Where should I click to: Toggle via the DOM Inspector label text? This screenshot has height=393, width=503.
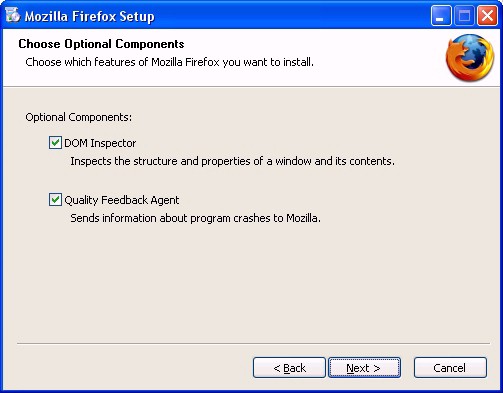pyautogui.click(x=100, y=143)
